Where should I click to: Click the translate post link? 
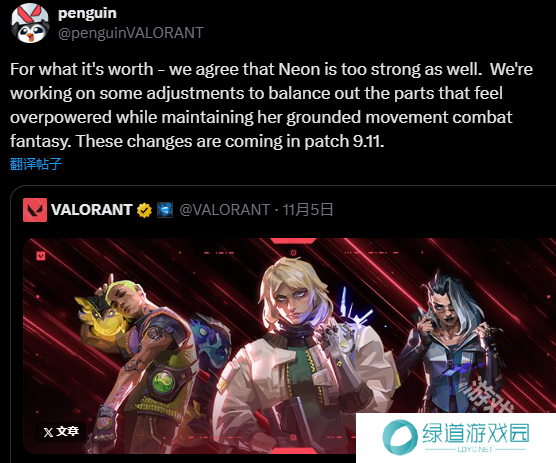coord(36,164)
